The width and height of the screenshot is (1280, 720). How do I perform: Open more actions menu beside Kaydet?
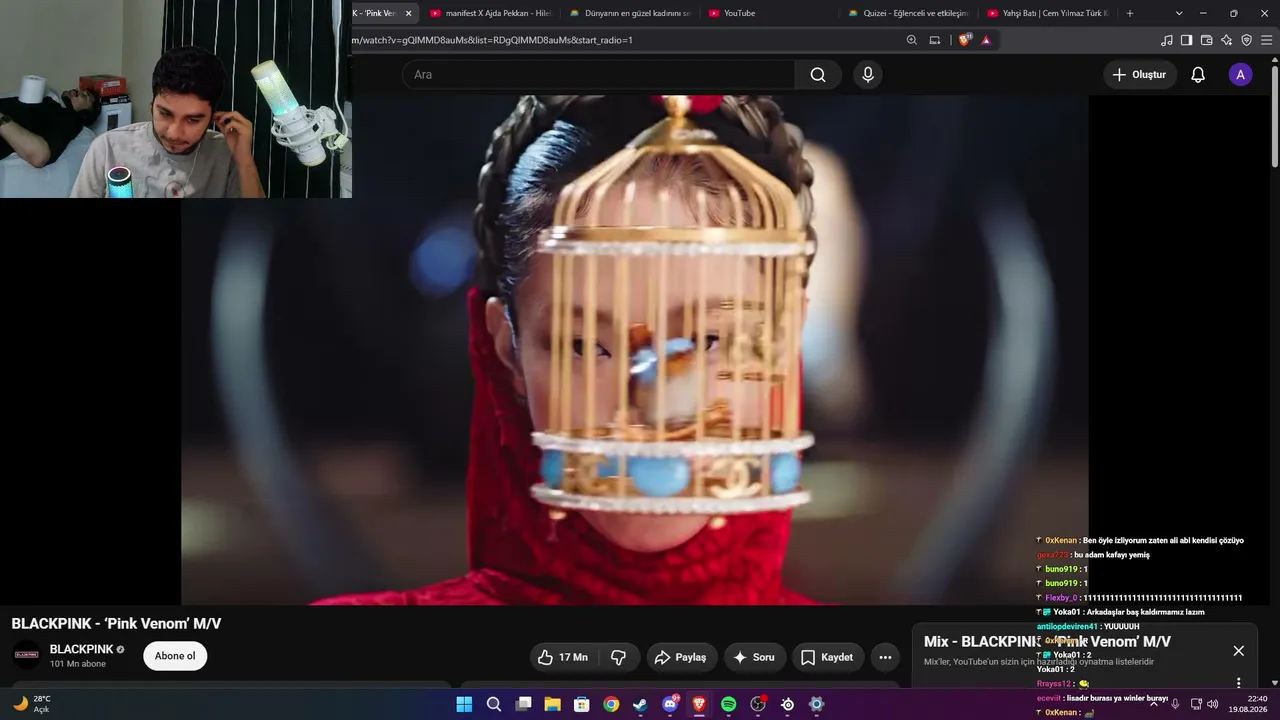click(x=885, y=657)
